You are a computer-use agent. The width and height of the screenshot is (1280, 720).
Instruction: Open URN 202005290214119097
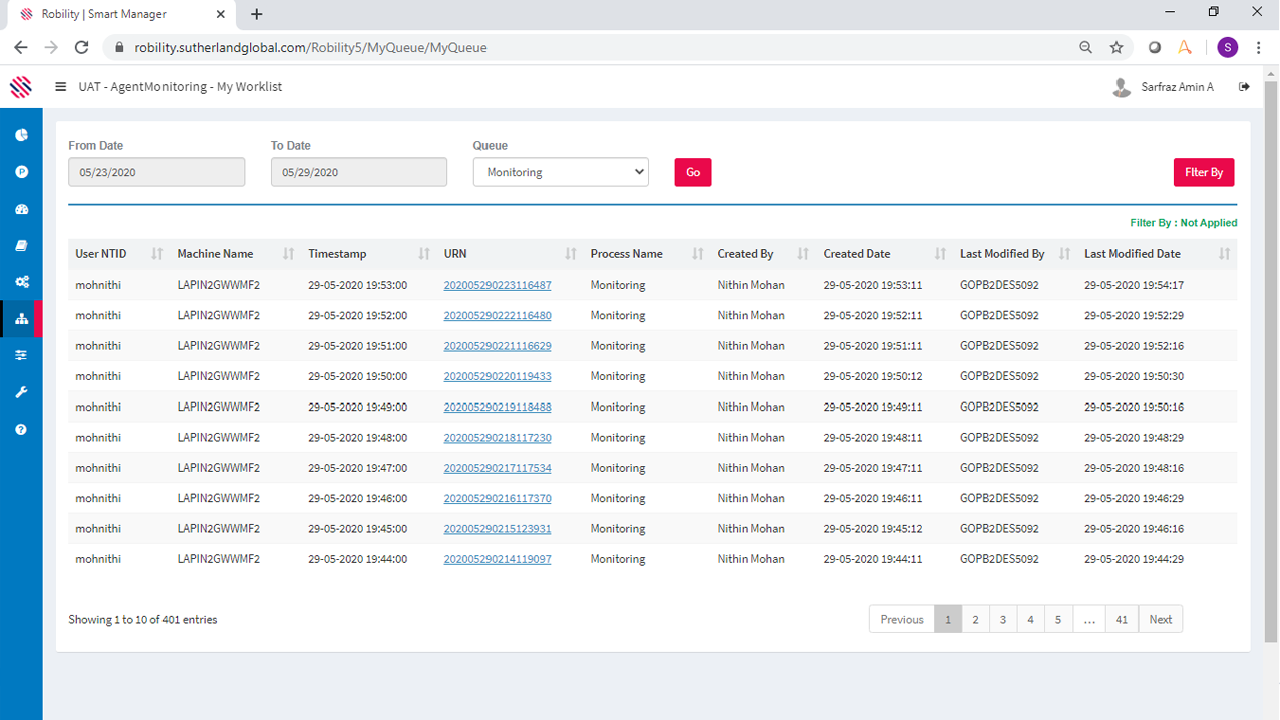click(497, 559)
